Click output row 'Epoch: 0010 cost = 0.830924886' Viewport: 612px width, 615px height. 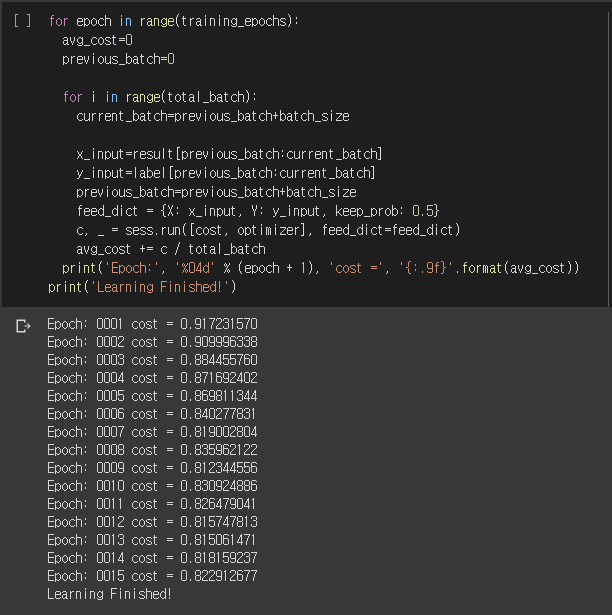tap(152, 486)
